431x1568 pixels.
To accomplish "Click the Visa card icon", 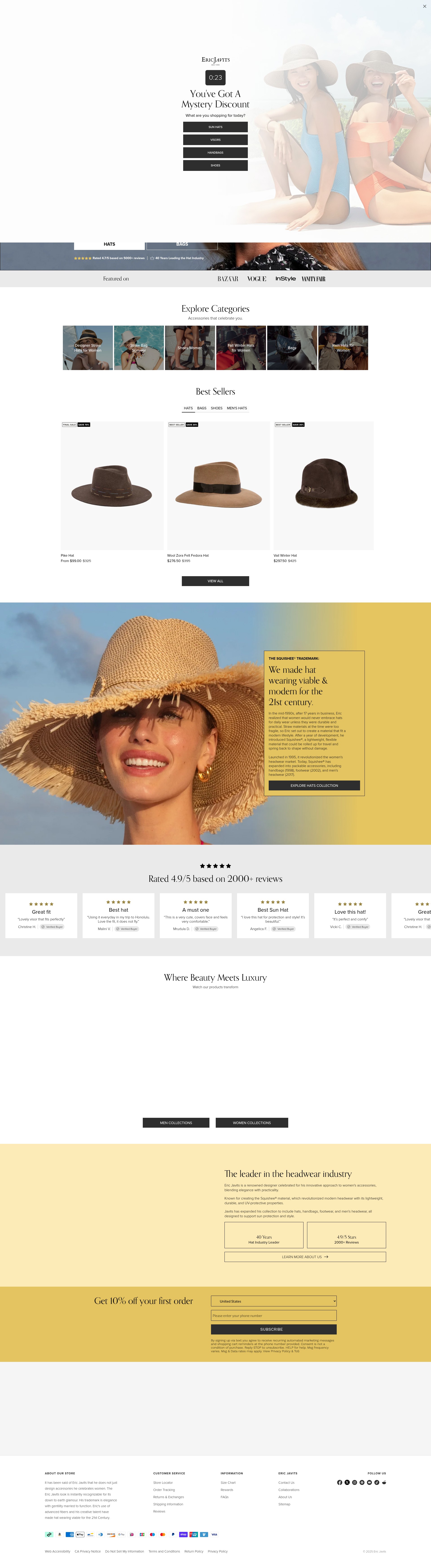I will click(214, 1535).
